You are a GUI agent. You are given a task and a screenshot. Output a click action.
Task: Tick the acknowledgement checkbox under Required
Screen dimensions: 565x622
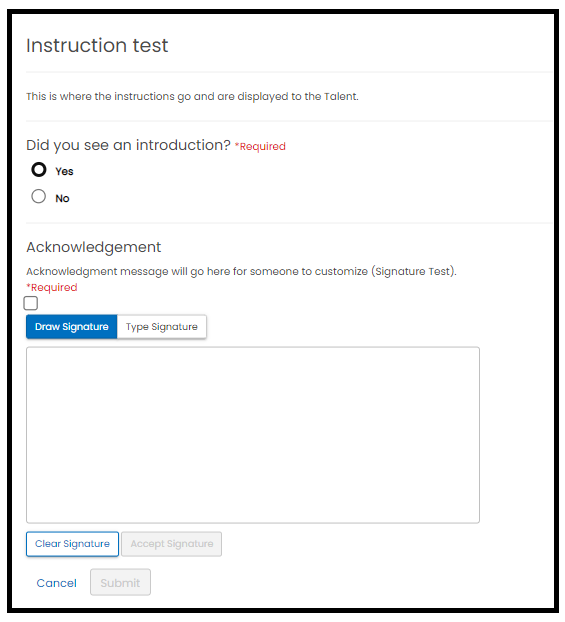31,303
